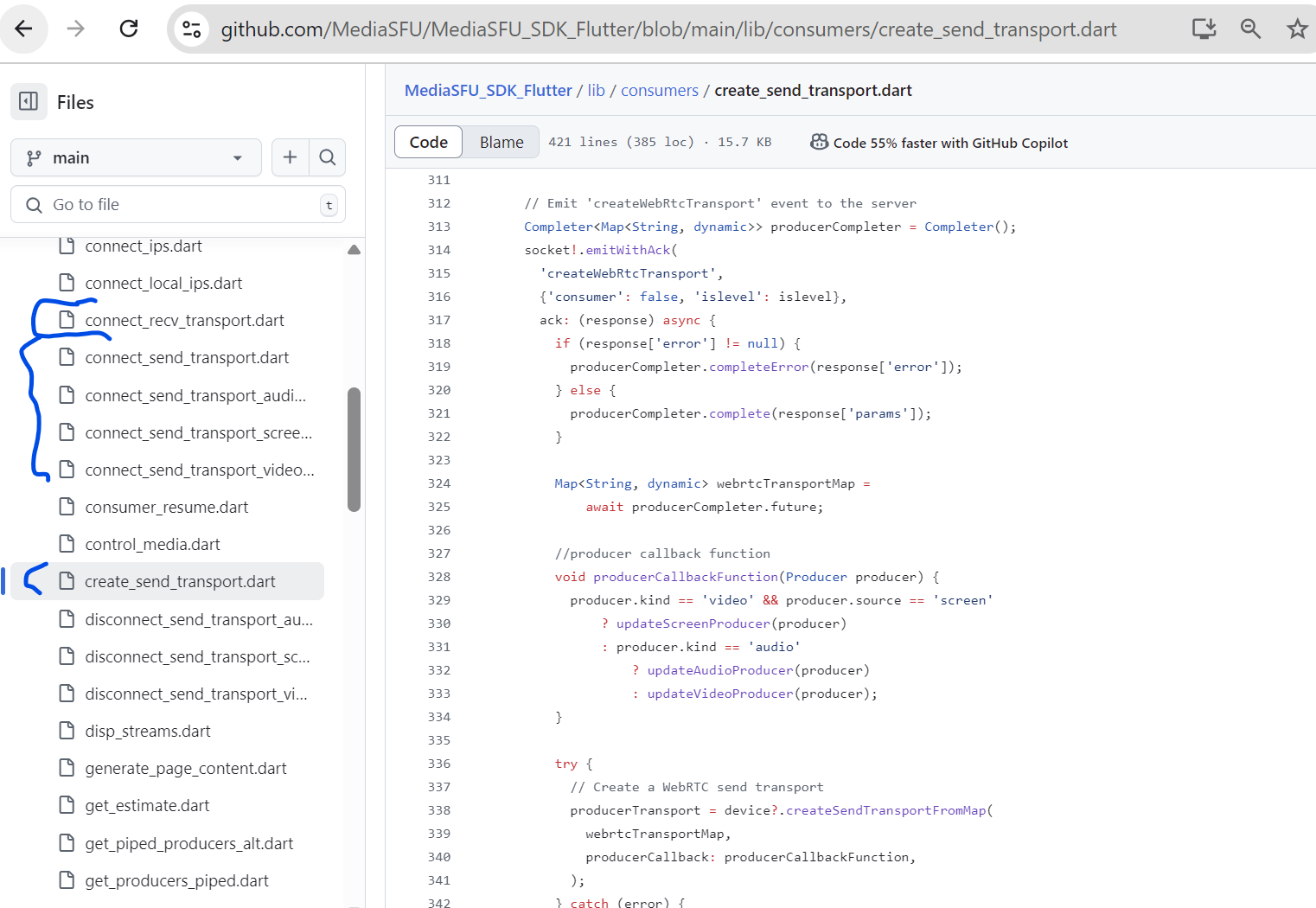Open connect_send_transport_audi... file

(195, 396)
